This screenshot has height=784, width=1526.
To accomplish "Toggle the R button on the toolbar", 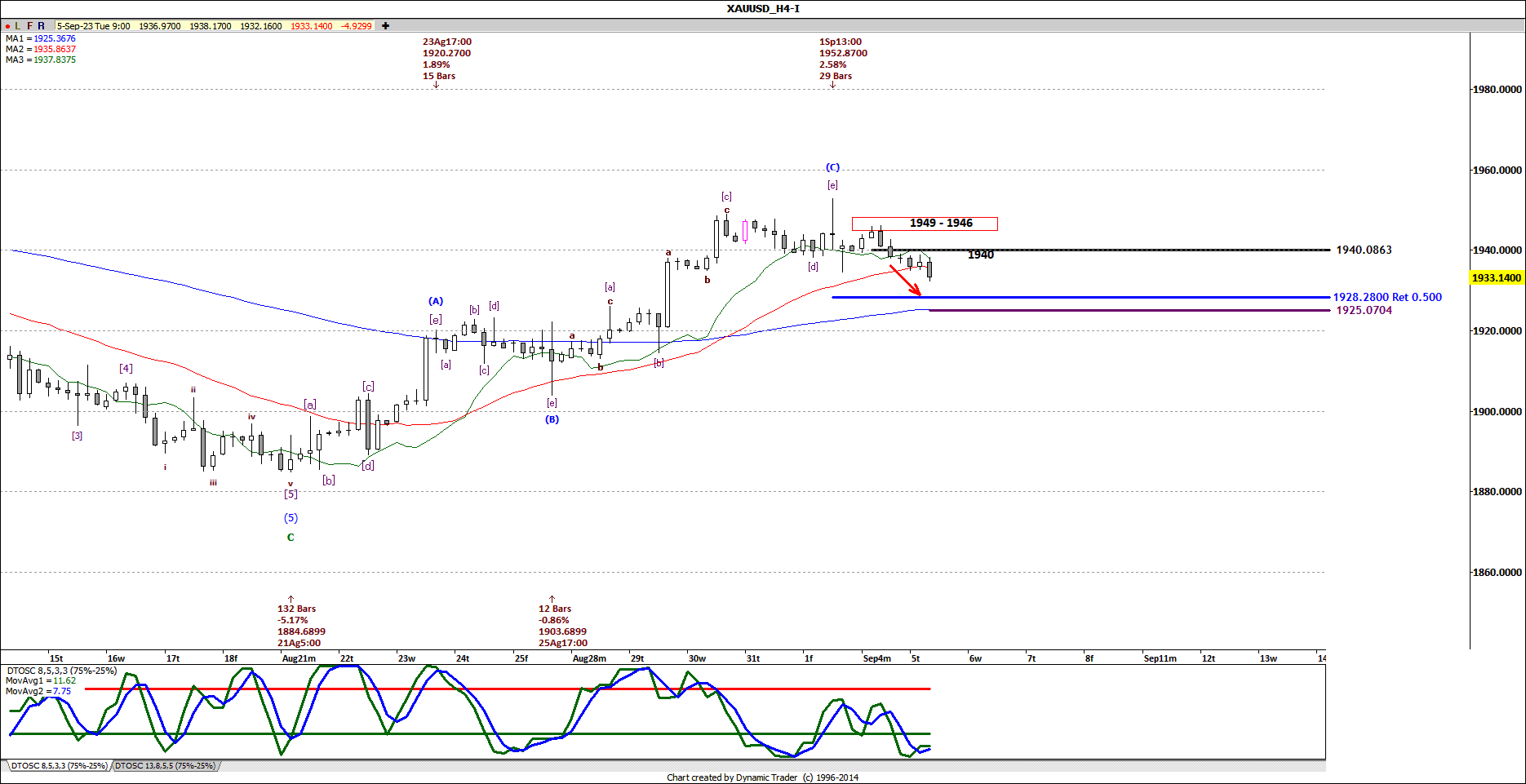I will [x=40, y=25].
